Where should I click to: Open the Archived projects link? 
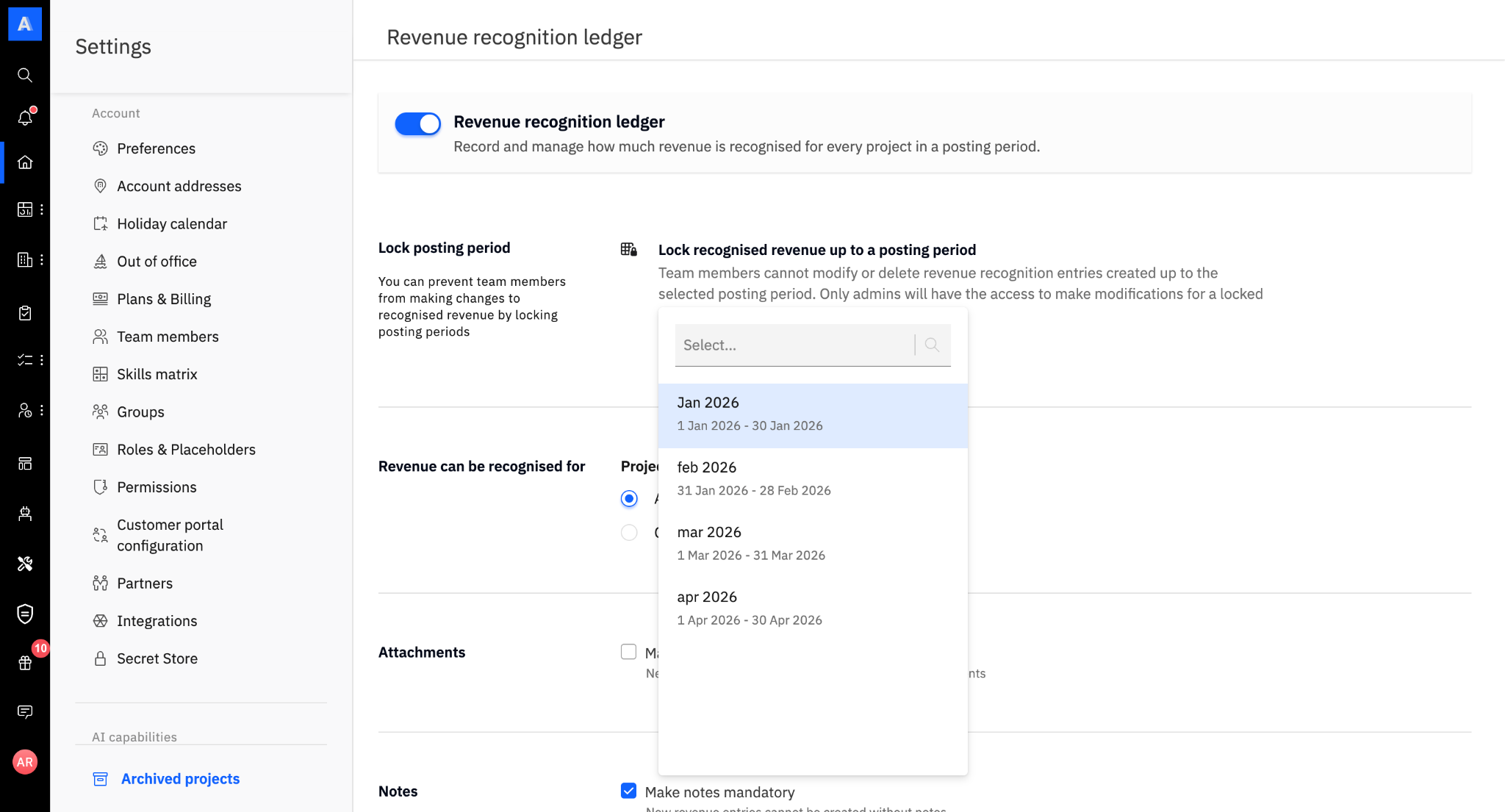point(180,779)
